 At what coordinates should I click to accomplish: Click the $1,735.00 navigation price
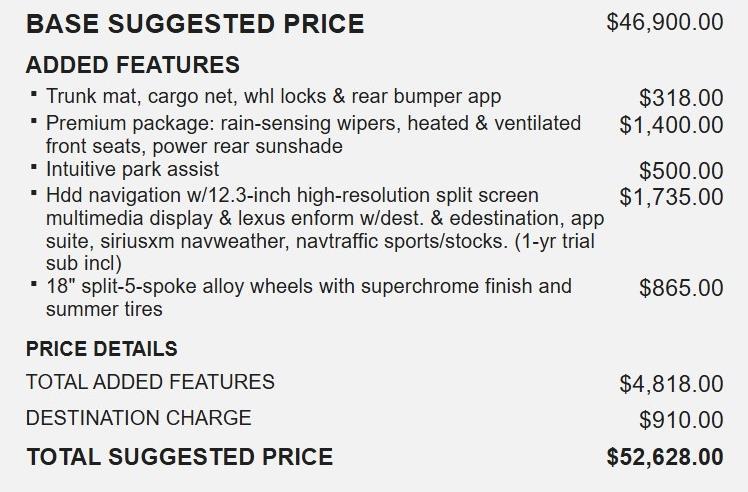tap(670, 197)
